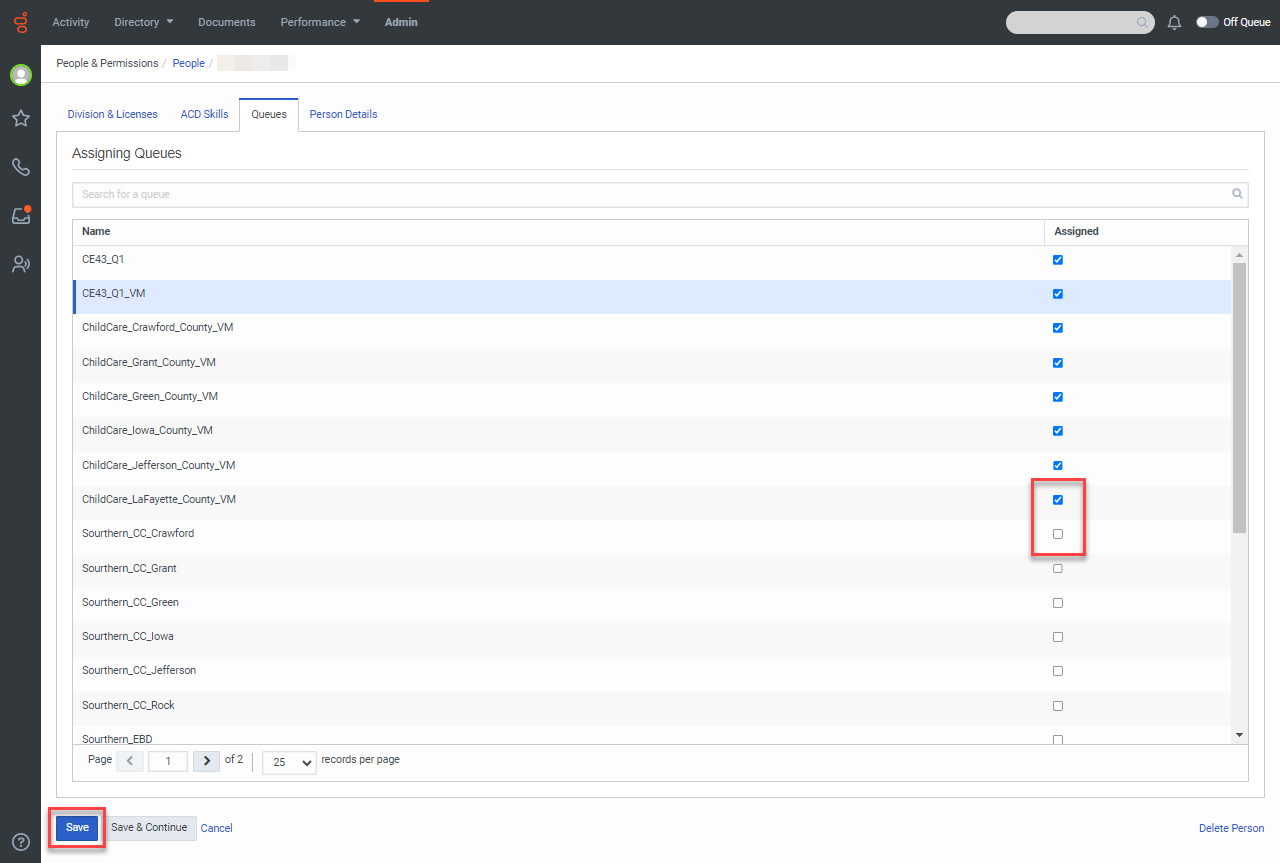Switch to Division & Licenses tab

[x=112, y=114]
